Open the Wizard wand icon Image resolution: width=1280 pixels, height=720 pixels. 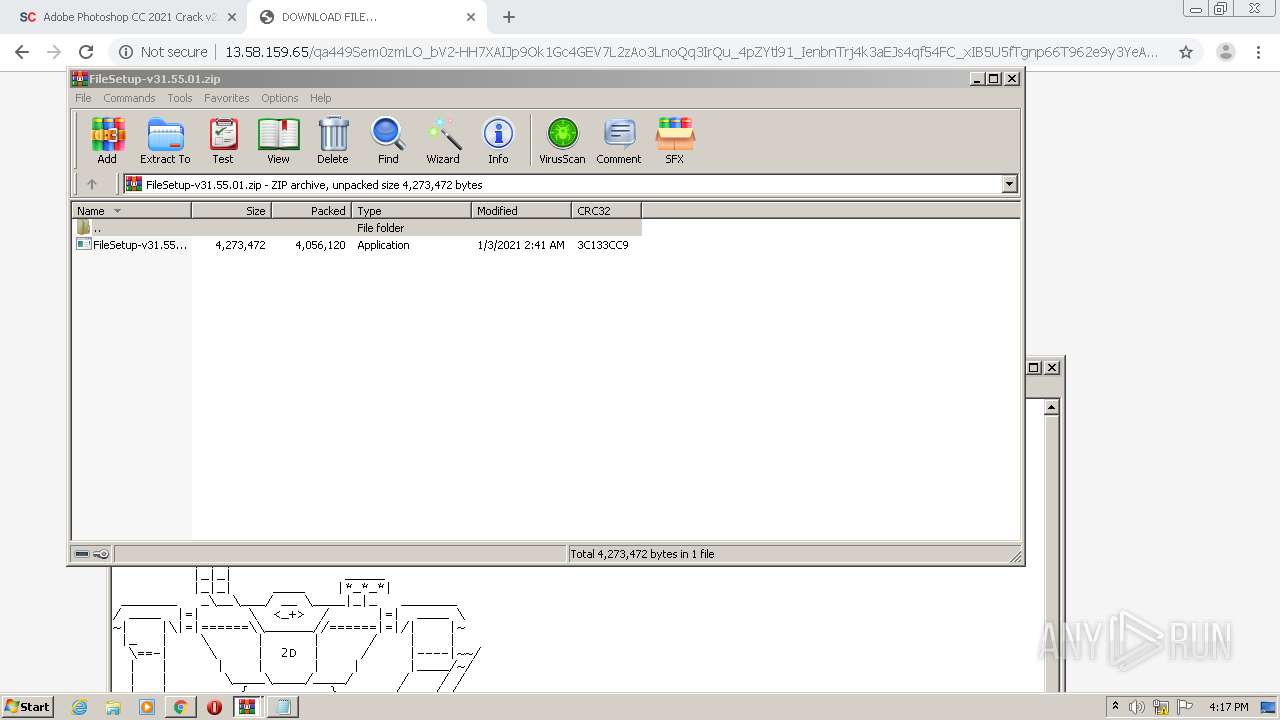[443, 140]
